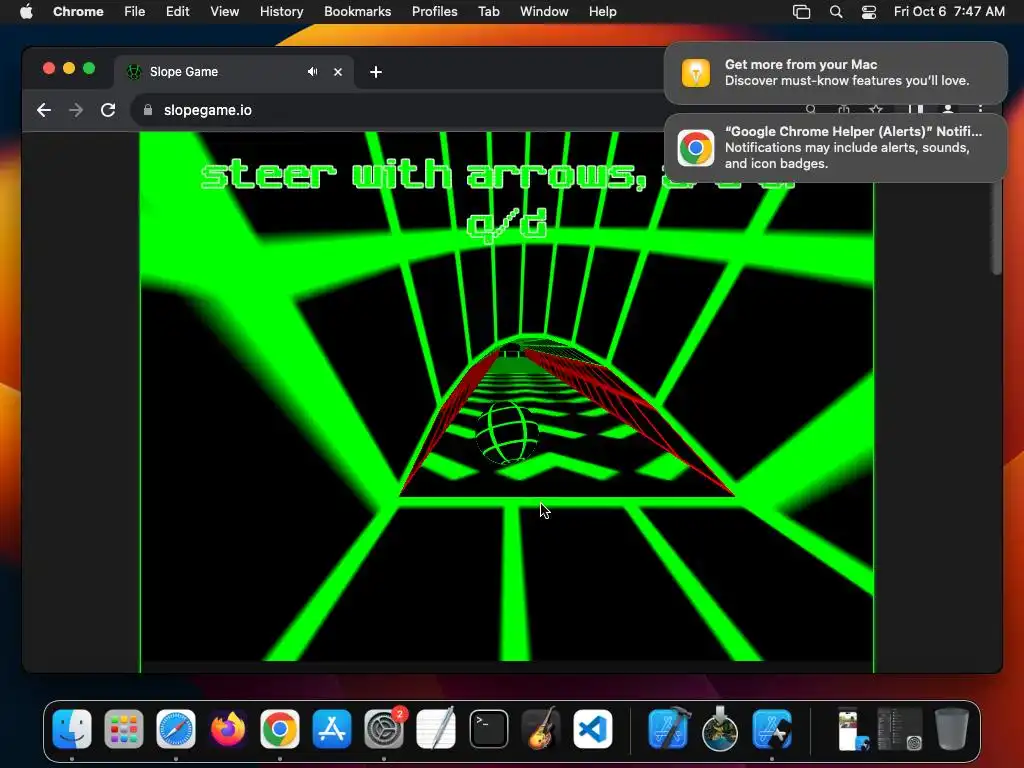Open the Help menu
Image resolution: width=1024 pixels, height=768 pixels.
(602, 12)
